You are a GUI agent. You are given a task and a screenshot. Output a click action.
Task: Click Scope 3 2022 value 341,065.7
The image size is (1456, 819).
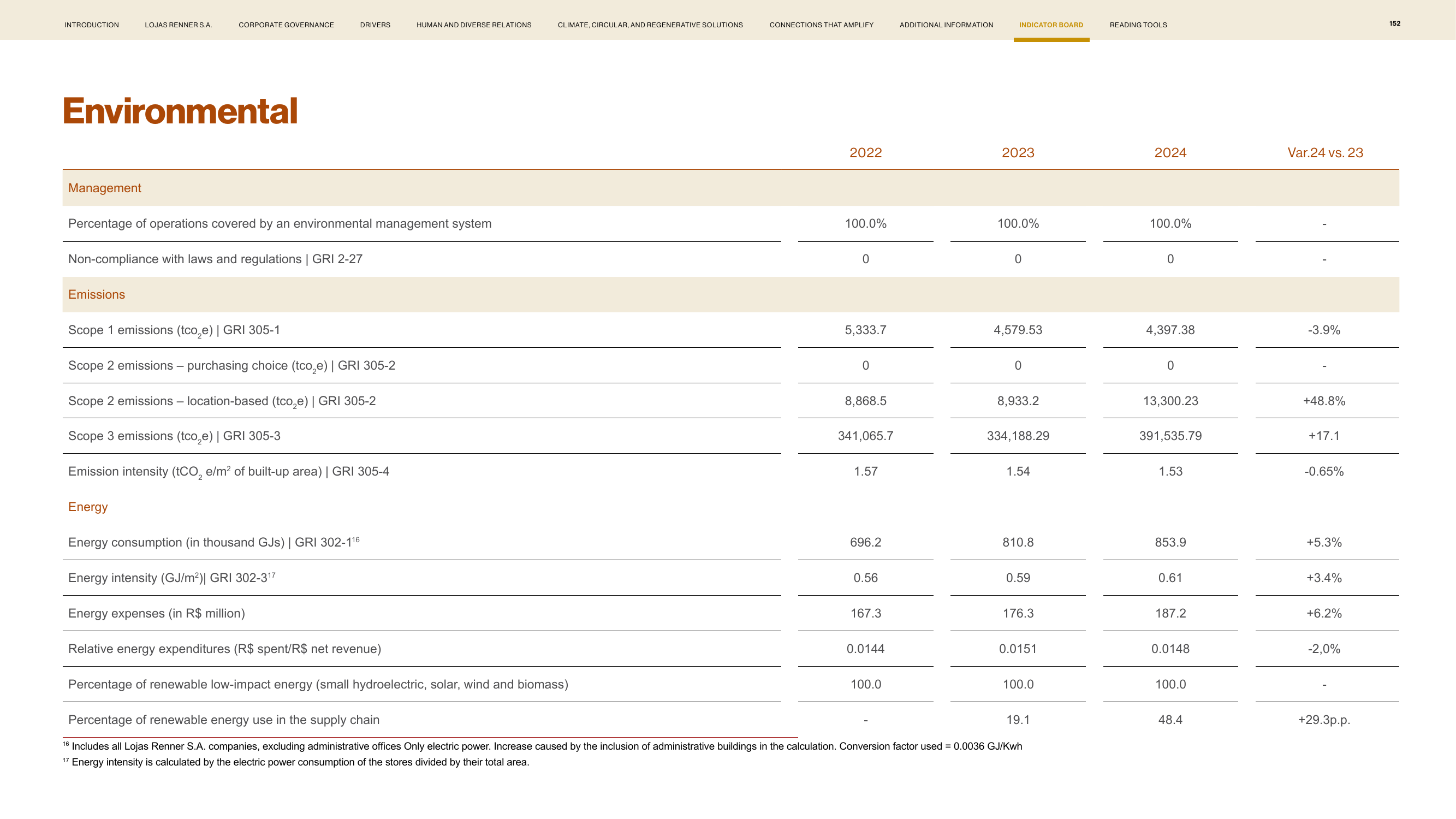click(865, 436)
